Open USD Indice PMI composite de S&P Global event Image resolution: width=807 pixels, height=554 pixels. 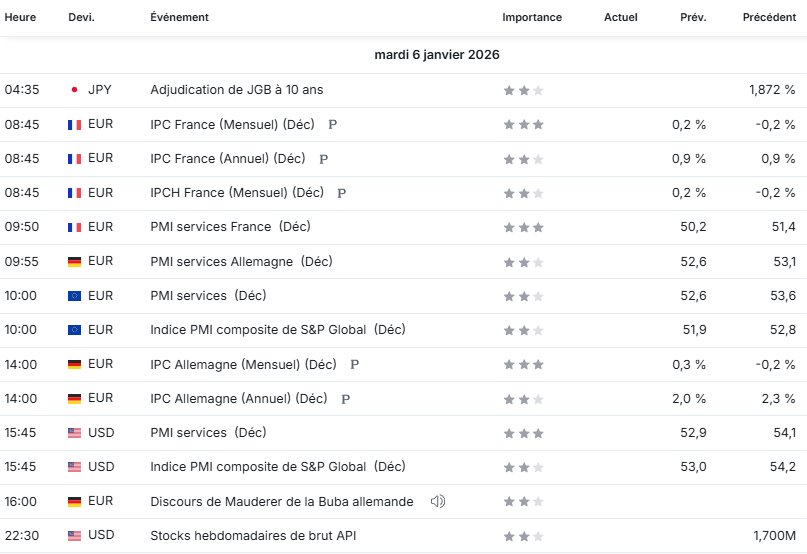[278, 466]
